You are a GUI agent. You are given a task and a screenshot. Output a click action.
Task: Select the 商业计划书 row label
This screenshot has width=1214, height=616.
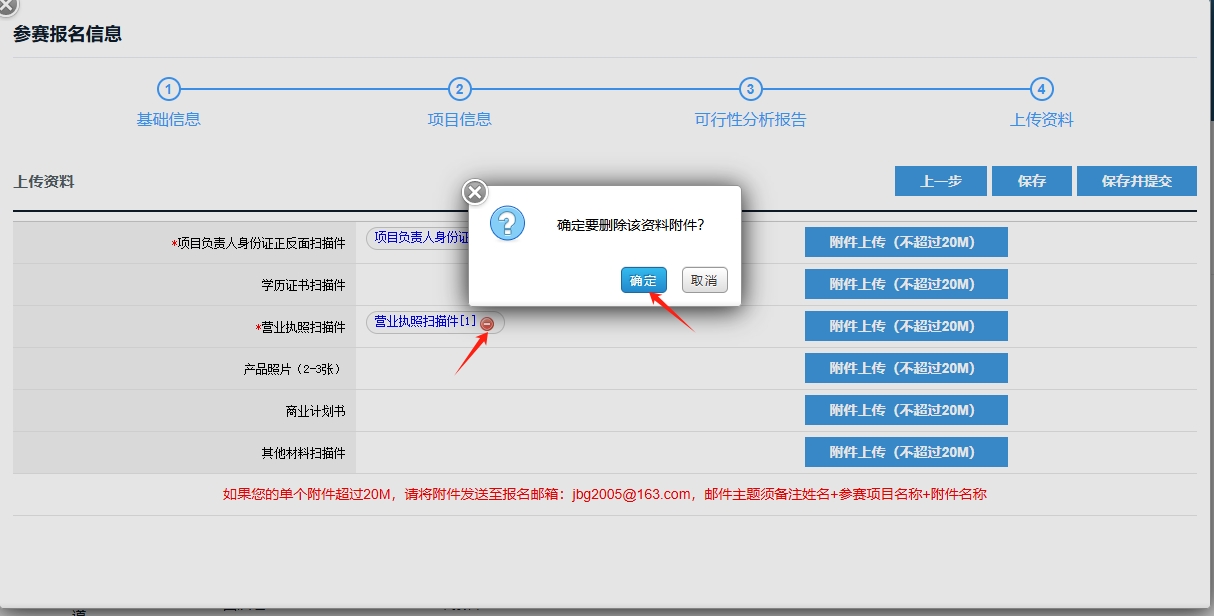[x=315, y=411]
